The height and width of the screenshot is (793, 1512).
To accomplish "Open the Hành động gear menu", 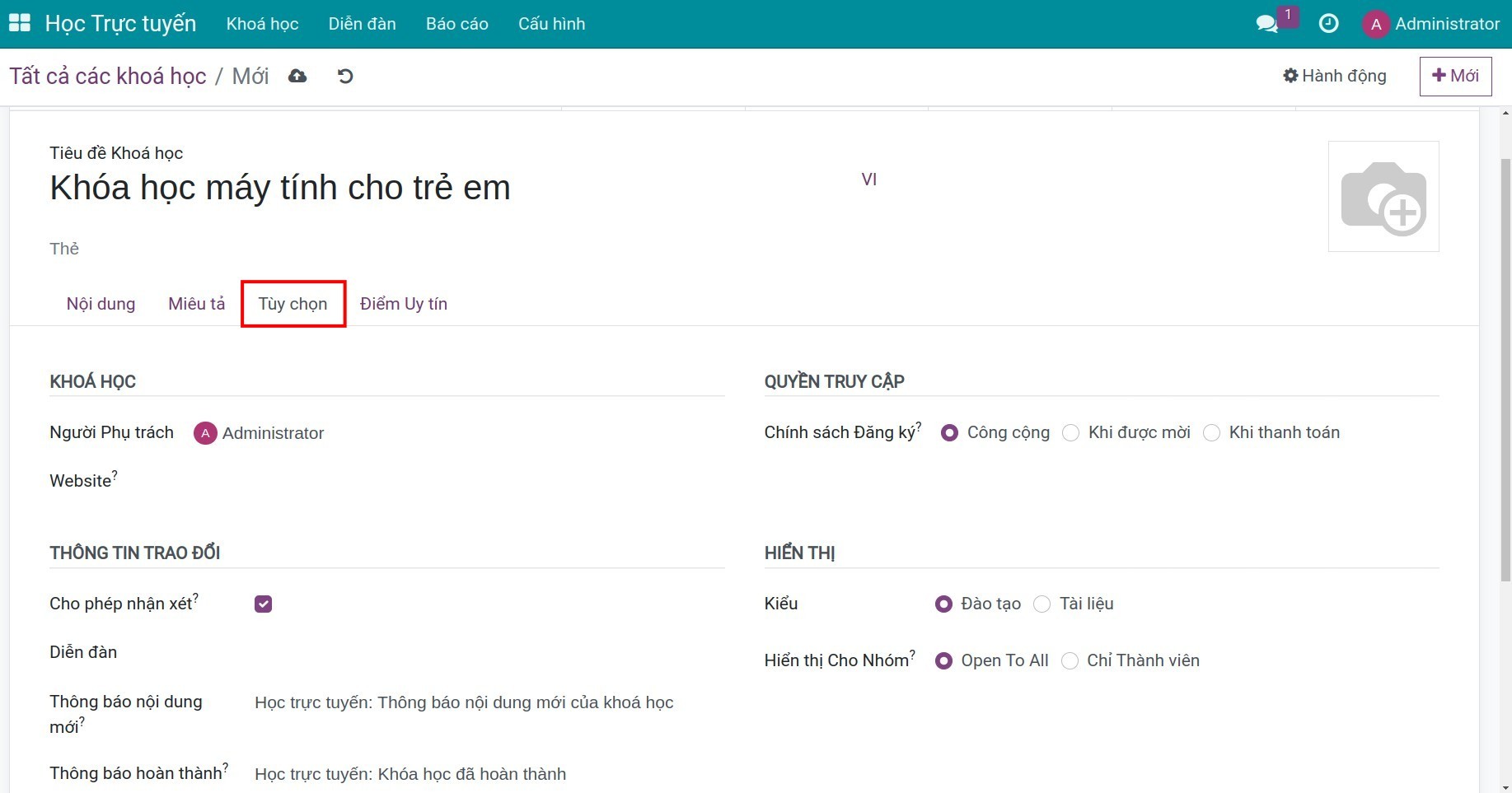I will [1334, 76].
